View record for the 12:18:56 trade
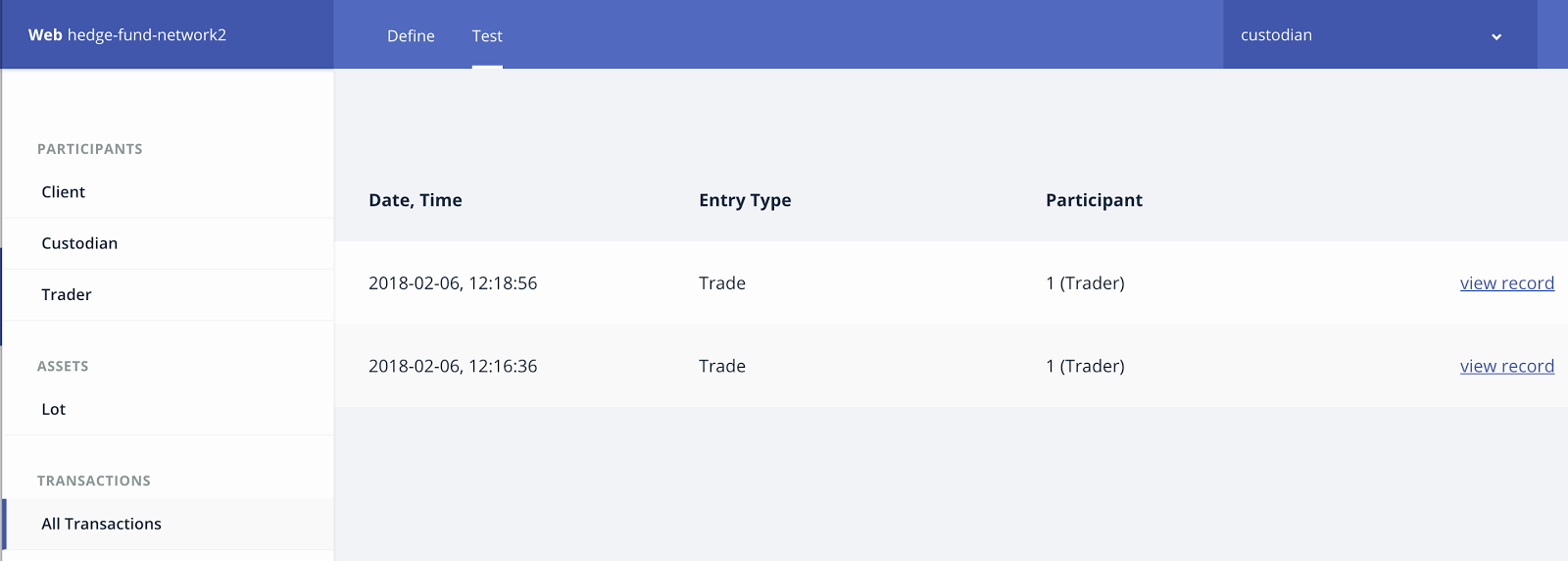 (1506, 283)
